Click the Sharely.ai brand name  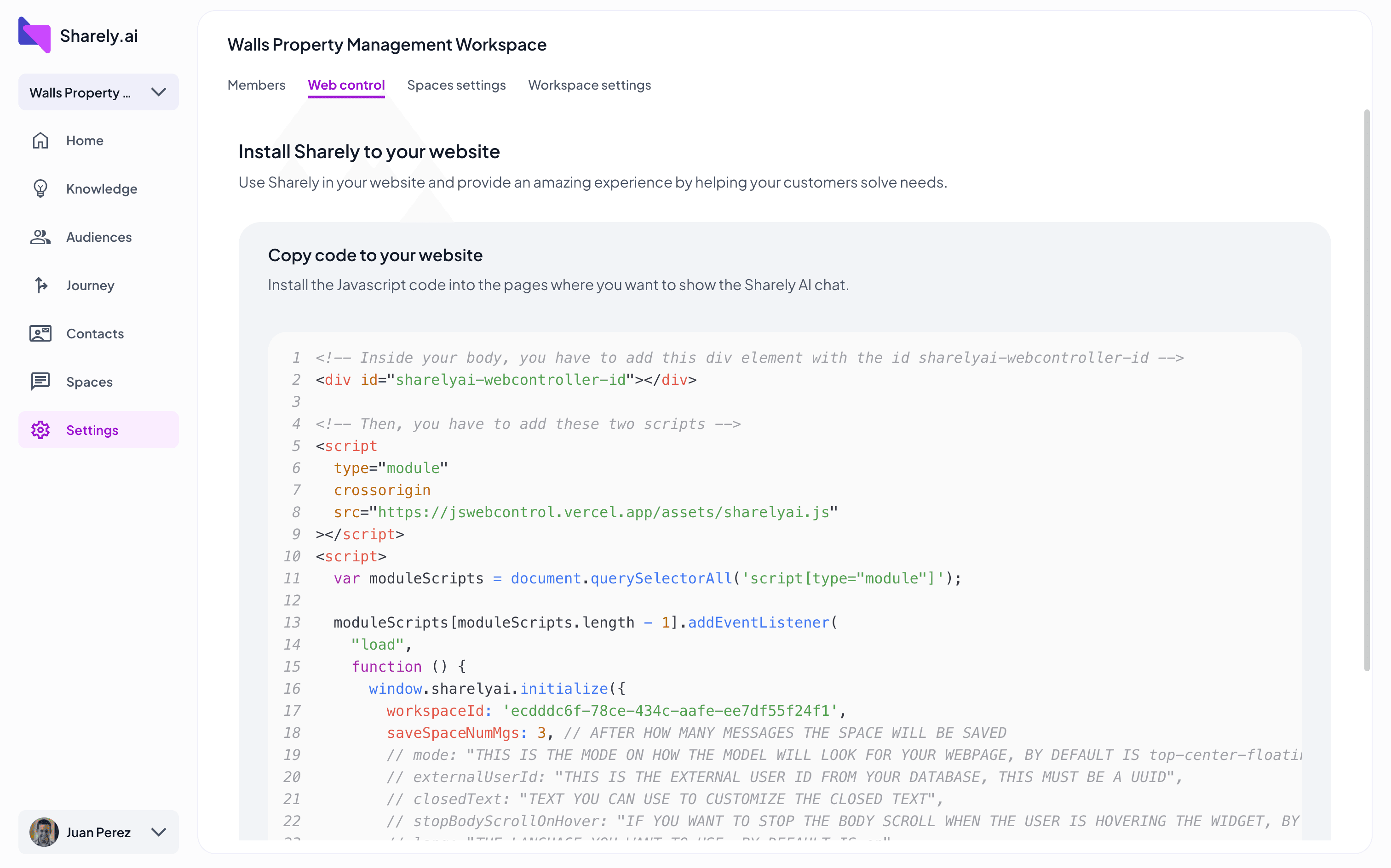(99, 35)
